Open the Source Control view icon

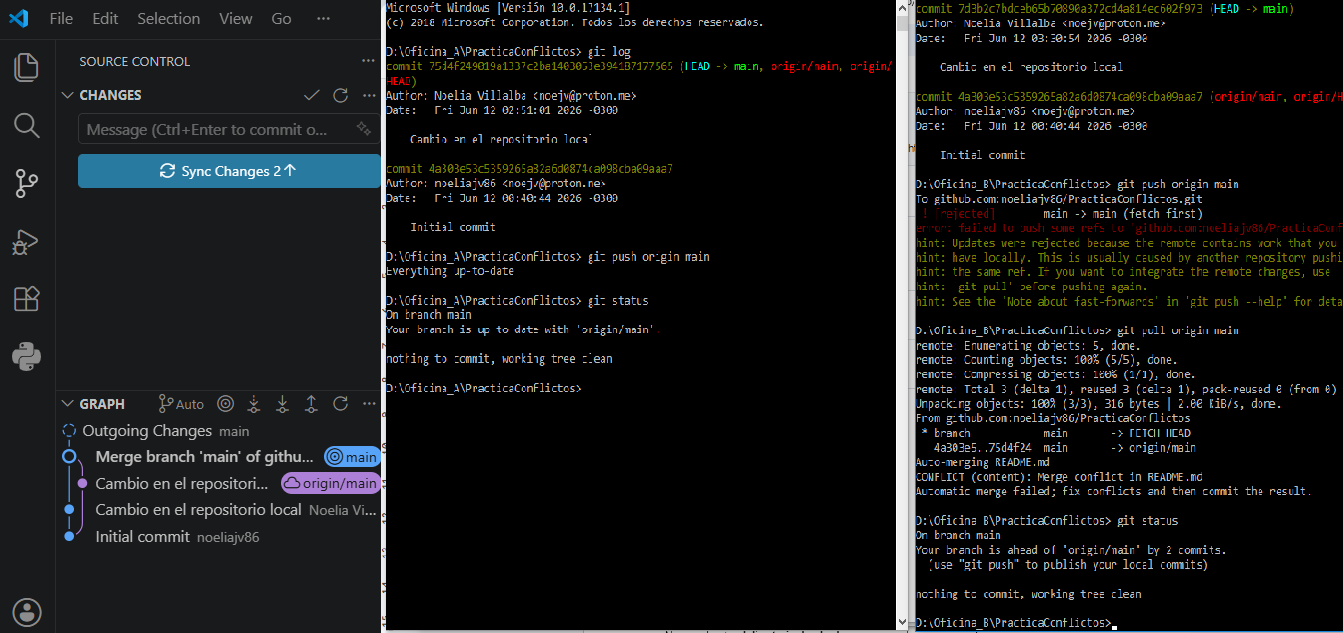pos(27,183)
